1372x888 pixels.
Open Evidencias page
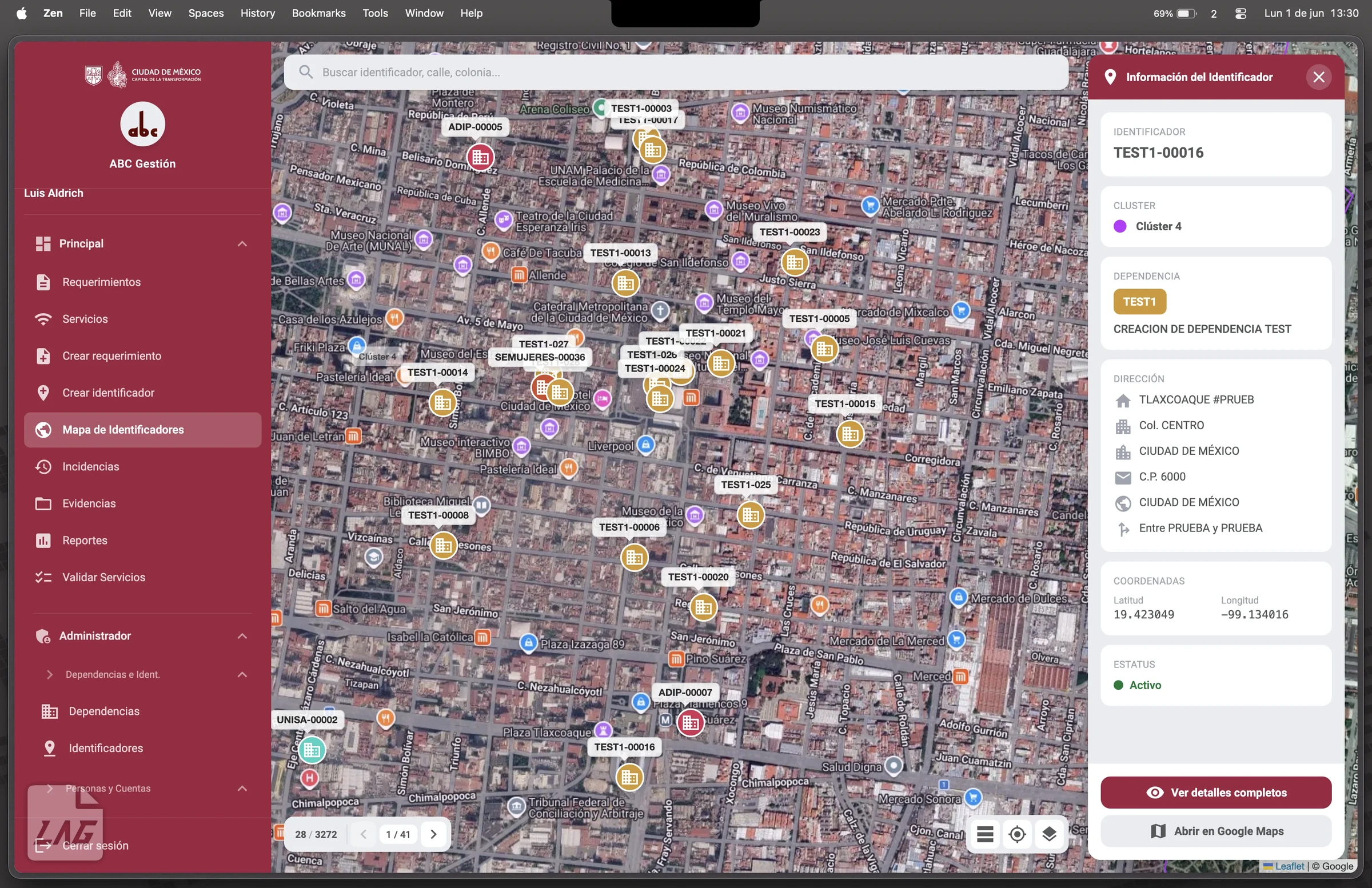point(142,503)
